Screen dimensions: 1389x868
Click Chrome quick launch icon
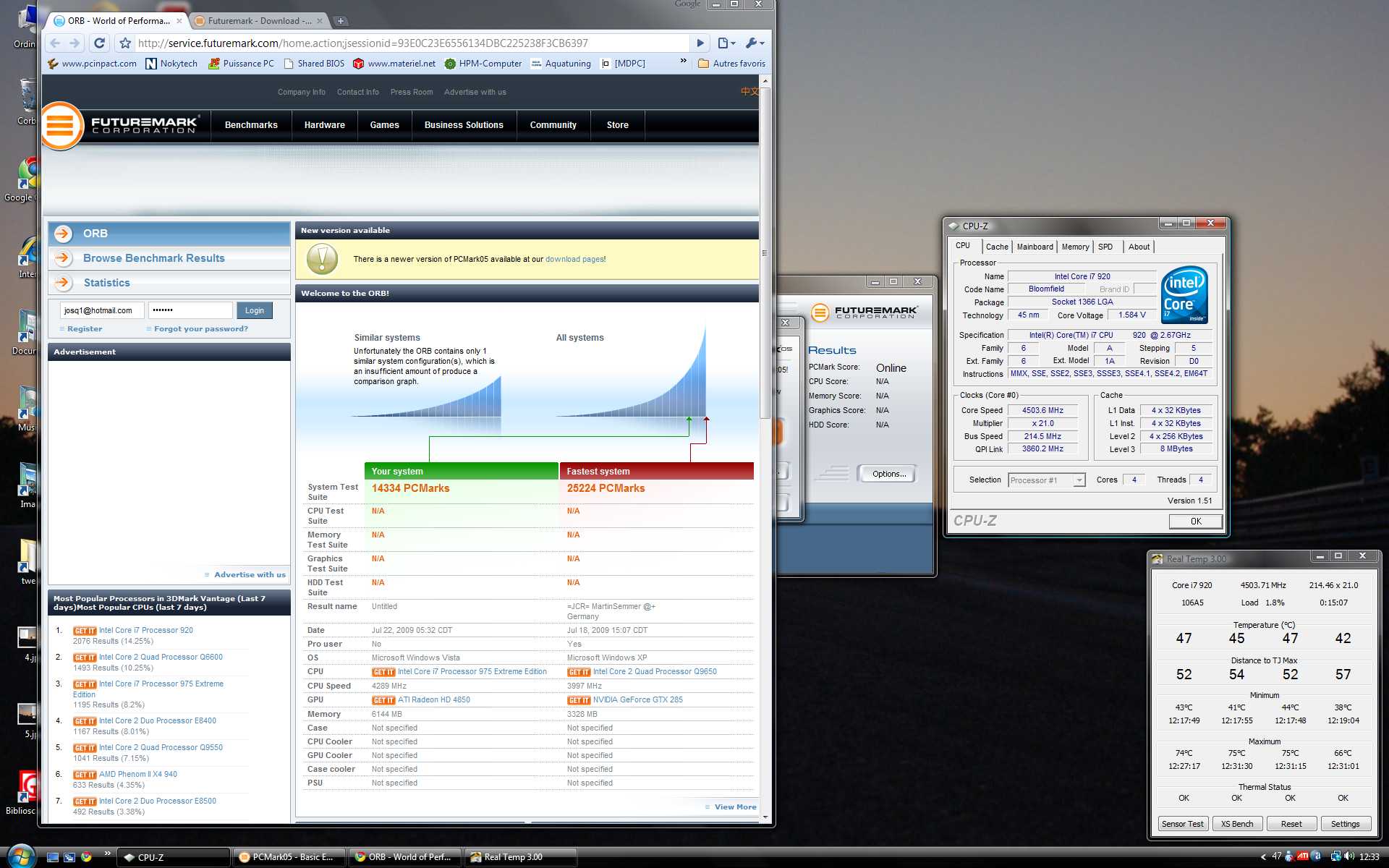[86, 857]
